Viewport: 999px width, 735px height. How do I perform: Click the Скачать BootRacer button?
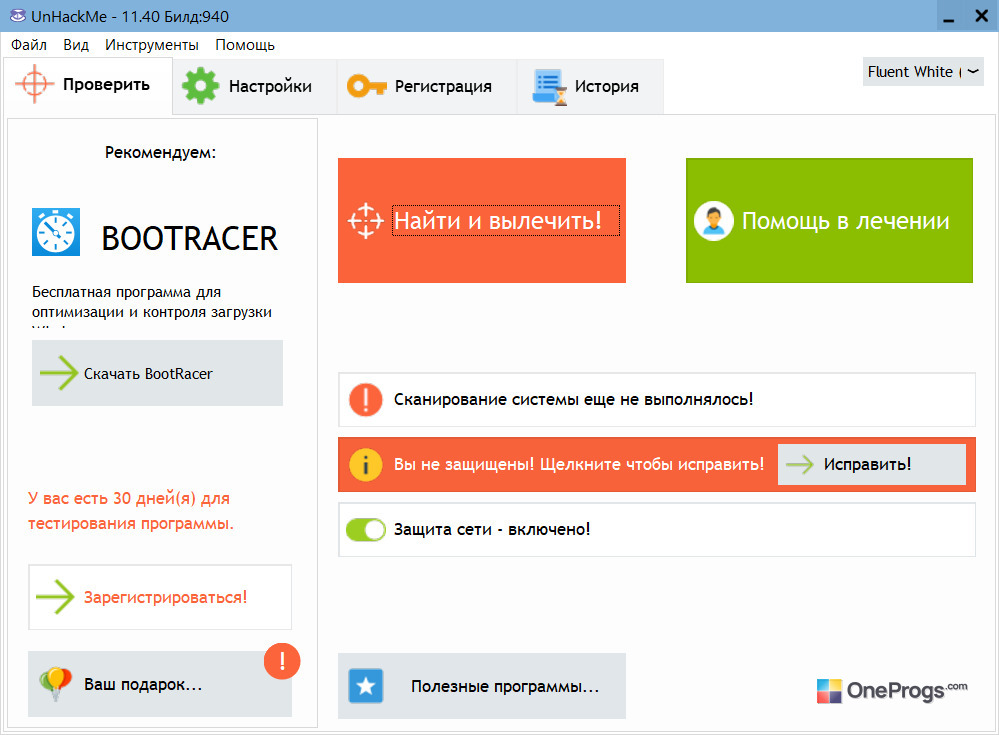coord(157,373)
